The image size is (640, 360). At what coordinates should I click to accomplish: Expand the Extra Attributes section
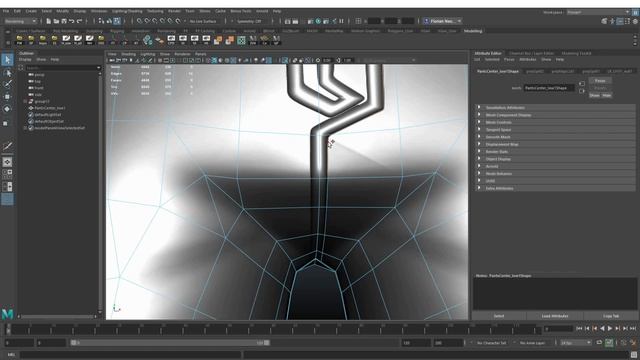[556, 189]
